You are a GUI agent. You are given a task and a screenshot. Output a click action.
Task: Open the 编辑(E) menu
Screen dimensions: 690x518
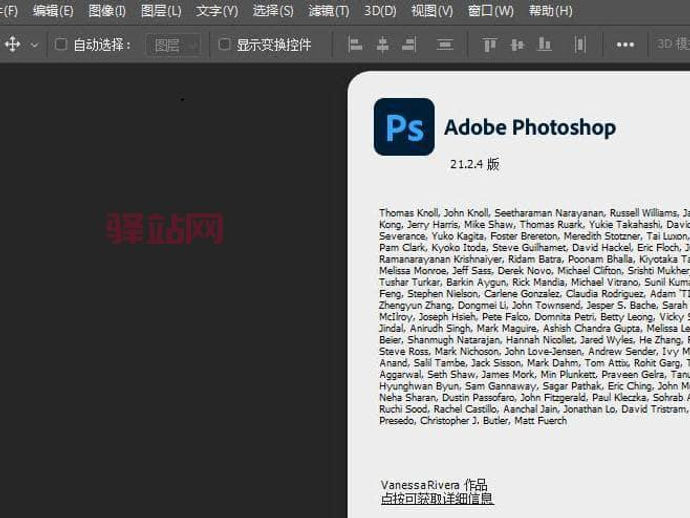53,11
